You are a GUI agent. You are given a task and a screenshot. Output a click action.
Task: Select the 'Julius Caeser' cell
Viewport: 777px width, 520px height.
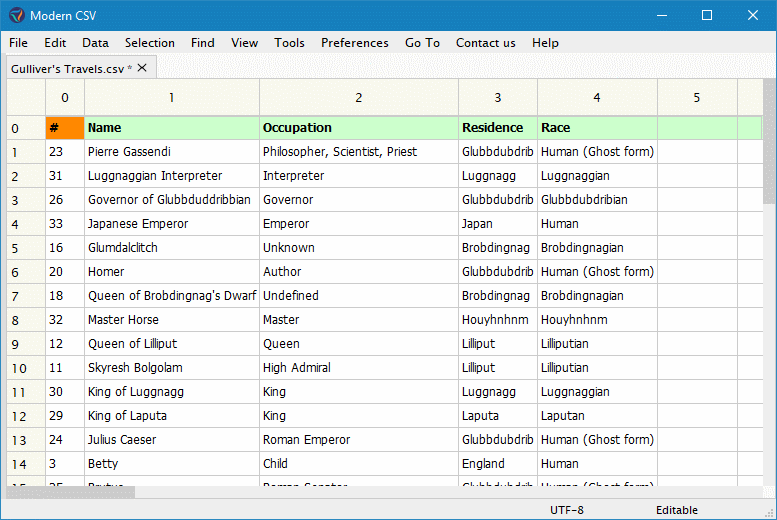(x=172, y=440)
